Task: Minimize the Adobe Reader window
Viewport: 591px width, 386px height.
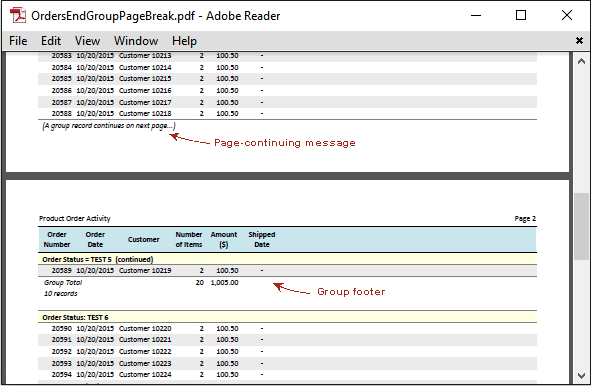Action: 476,15
